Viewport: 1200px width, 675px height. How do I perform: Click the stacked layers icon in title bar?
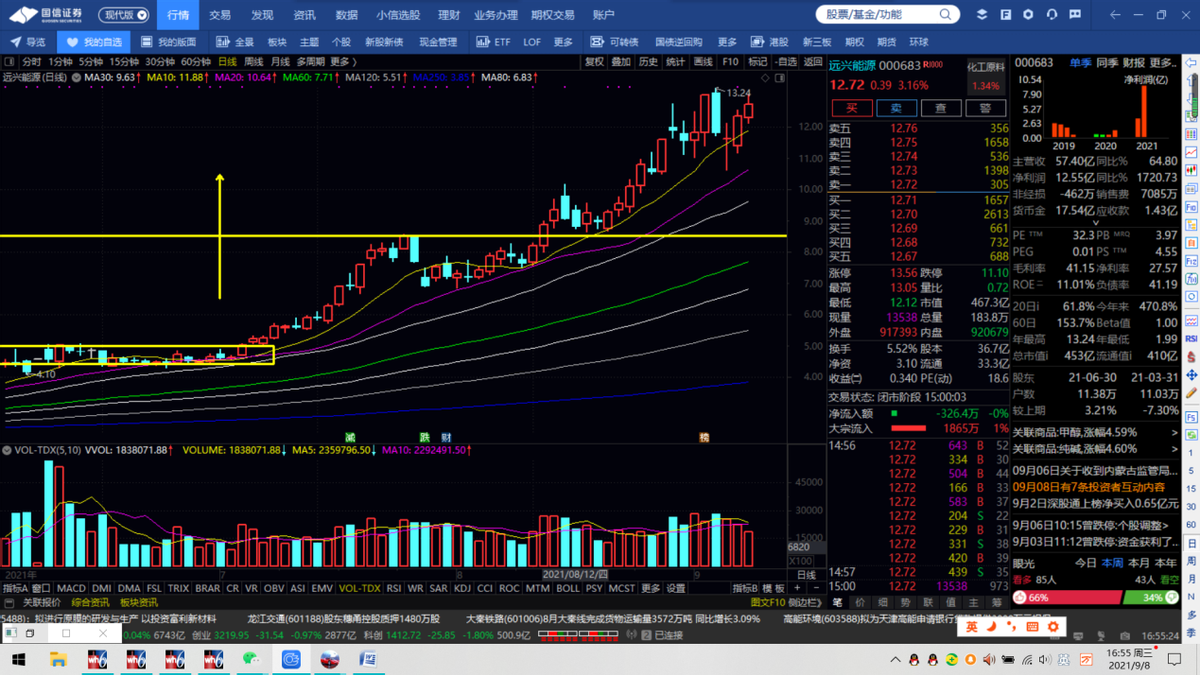tap(981, 15)
